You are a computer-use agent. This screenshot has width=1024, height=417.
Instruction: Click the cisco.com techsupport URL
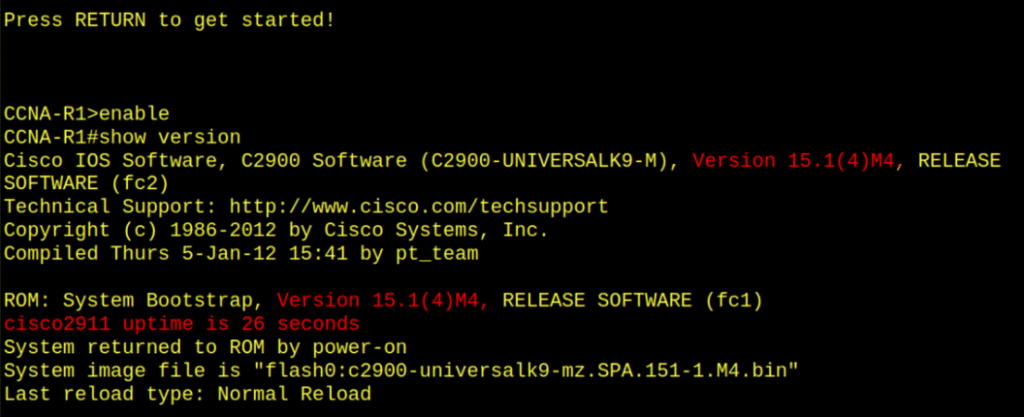tap(419, 207)
